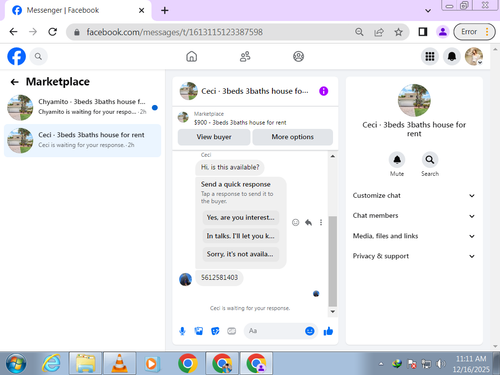Close the Messenger tab
This screenshot has width=500, height=375.
coord(141,11)
